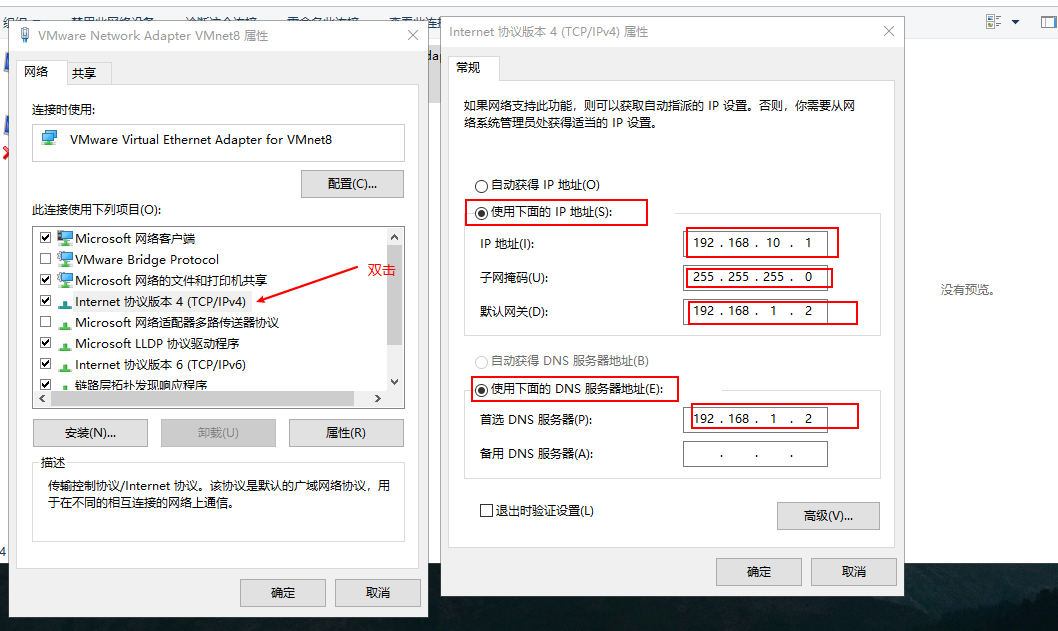The image size is (1058, 631).
Task: Confirm IPv4 properties with 确定
Action: click(x=759, y=572)
